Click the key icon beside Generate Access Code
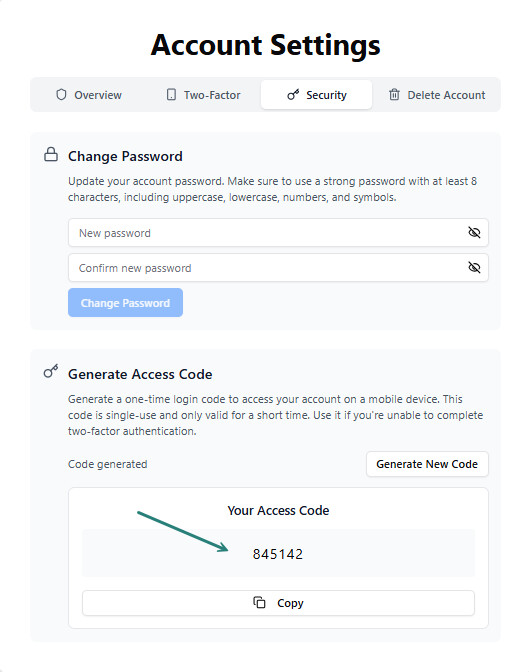The height and width of the screenshot is (672, 529). coord(51,372)
